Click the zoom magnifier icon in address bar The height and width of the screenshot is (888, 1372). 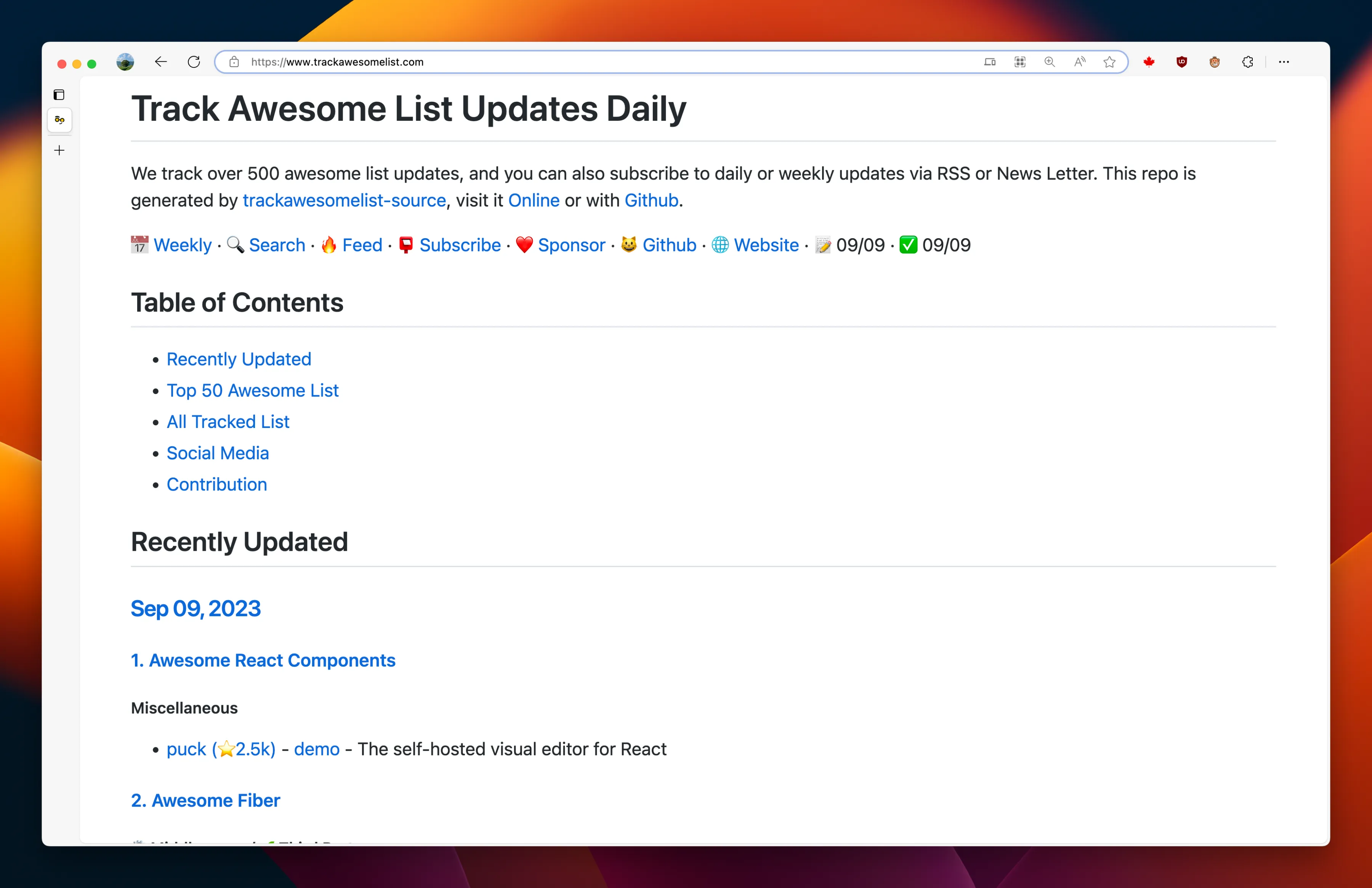1049,62
